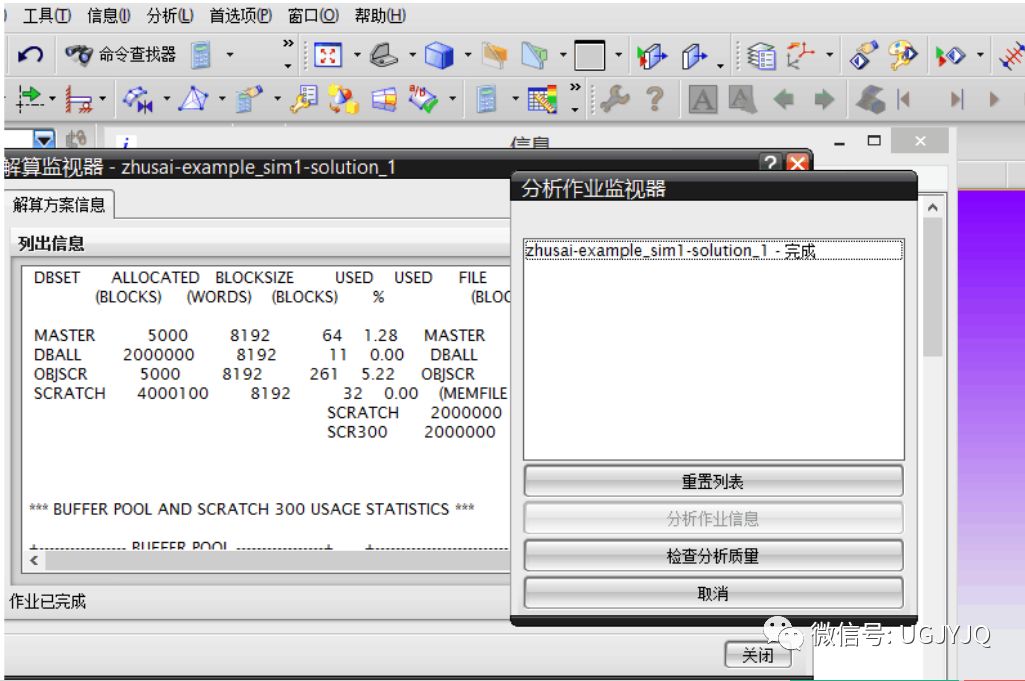Open the 首选项(P) menu
The image size is (1025, 681).
[241, 16]
